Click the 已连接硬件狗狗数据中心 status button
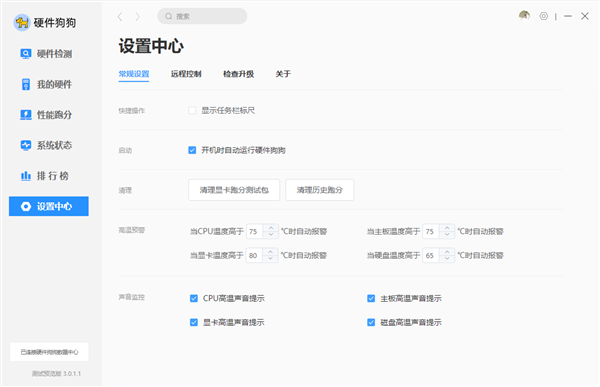This screenshot has width=600, height=387. (49, 352)
